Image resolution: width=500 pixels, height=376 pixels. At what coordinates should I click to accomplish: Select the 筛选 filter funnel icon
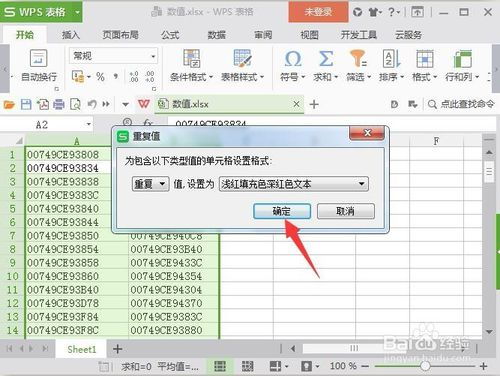358,59
